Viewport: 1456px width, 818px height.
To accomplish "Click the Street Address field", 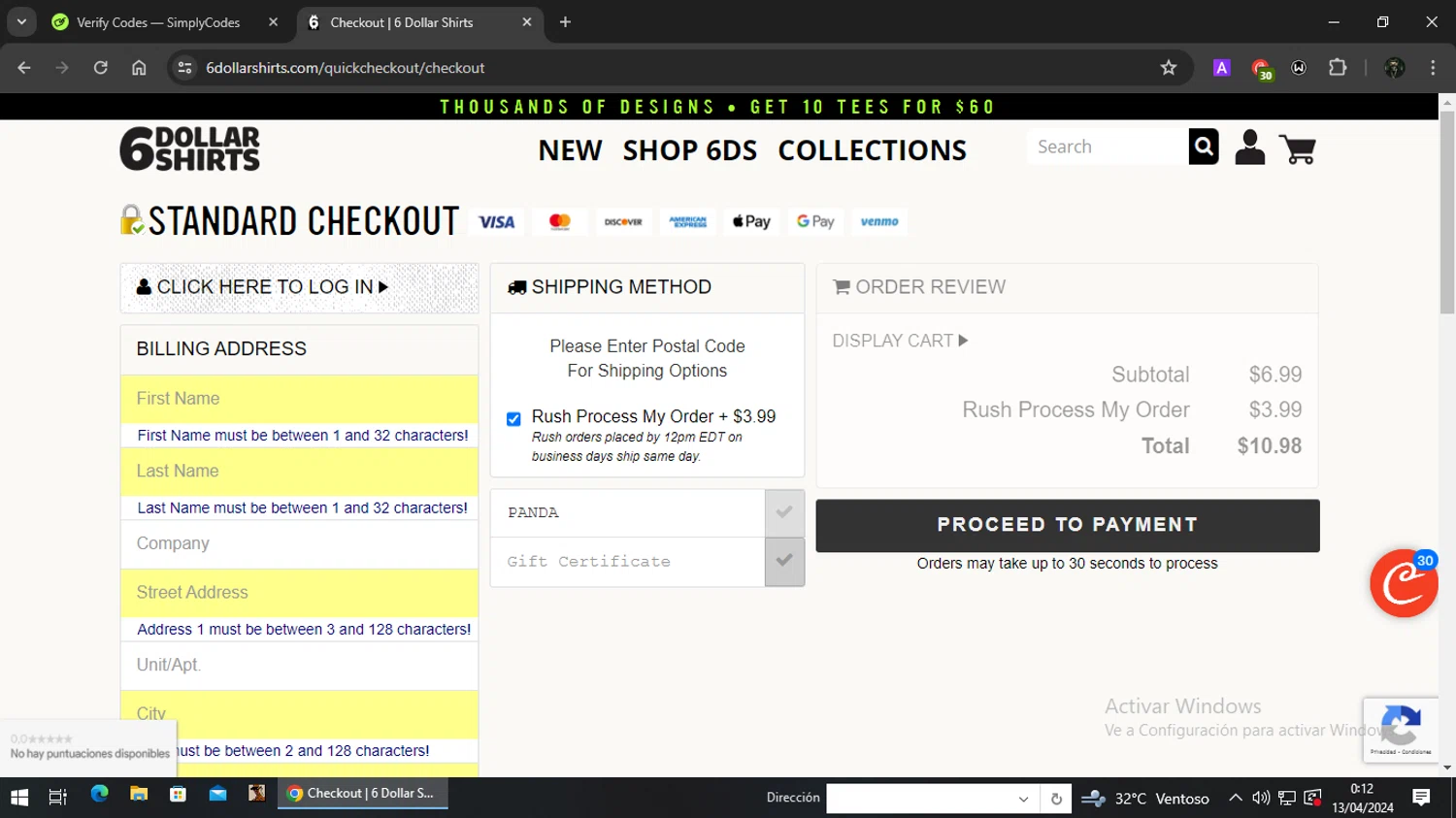I will point(299,593).
